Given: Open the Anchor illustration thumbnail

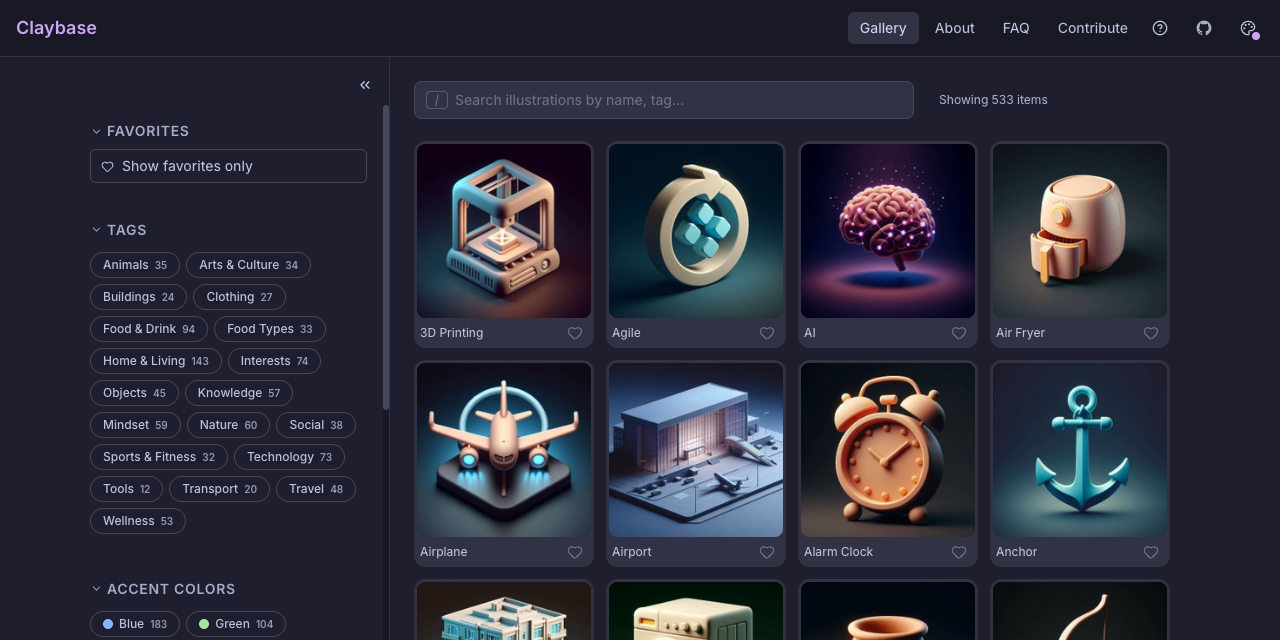Looking at the screenshot, I should click(x=1080, y=450).
